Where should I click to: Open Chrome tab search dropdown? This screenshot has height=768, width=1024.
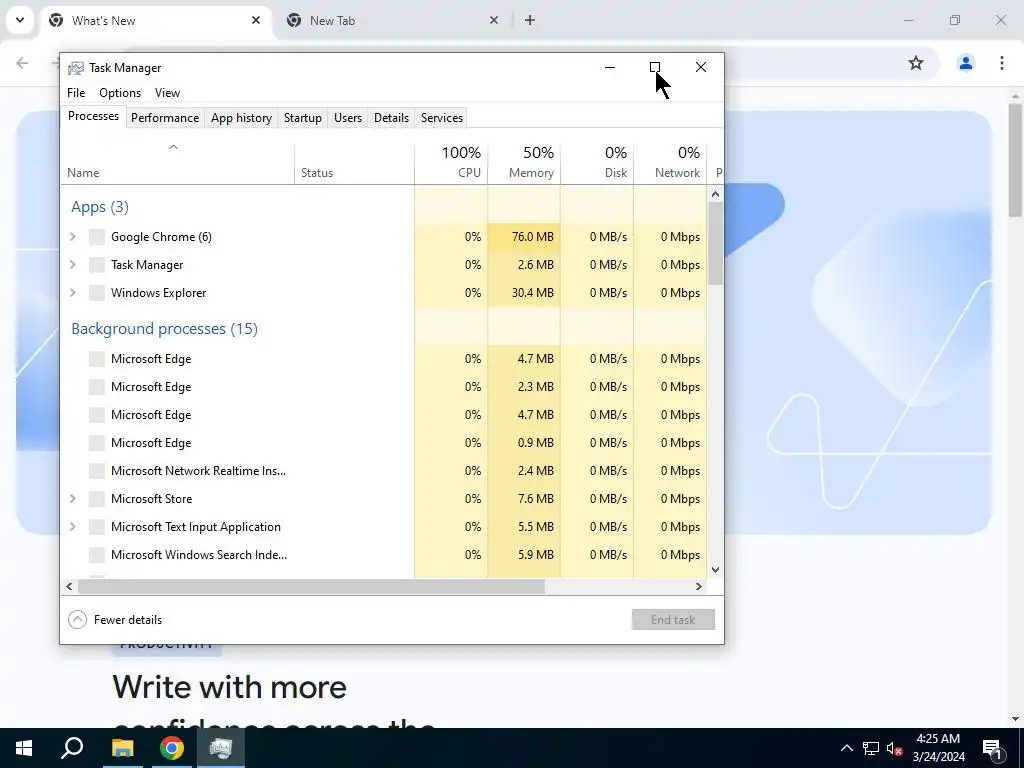tap(20, 20)
